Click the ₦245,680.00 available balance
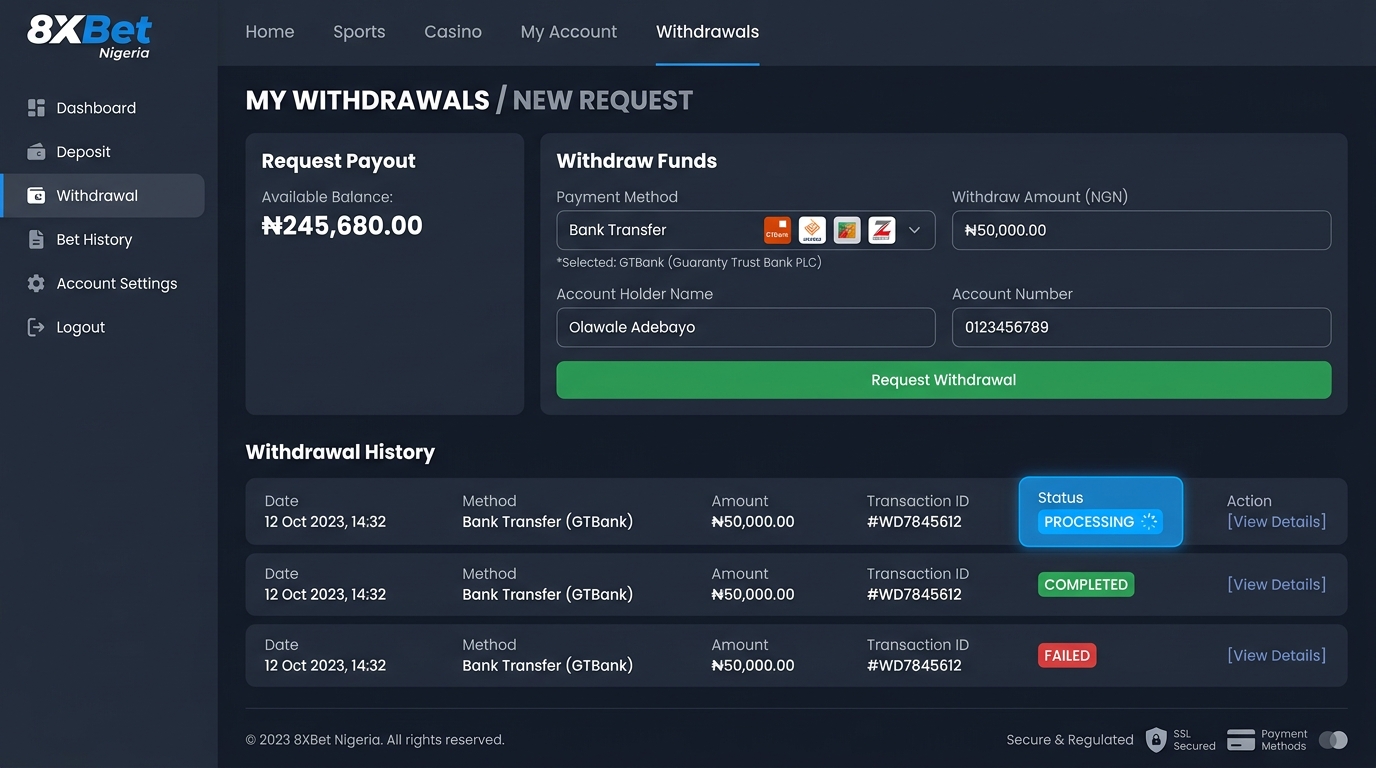The height and width of the screenshot is (768, 1376). coord(342,226)
